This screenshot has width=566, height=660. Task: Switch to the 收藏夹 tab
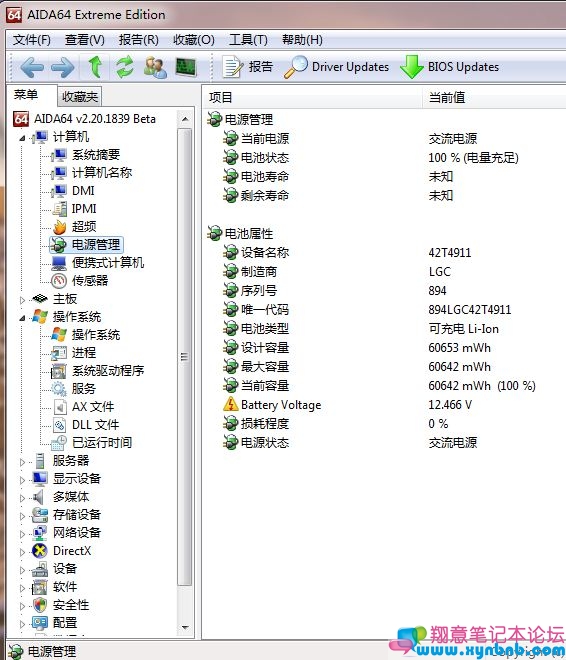tap(80, 97)
